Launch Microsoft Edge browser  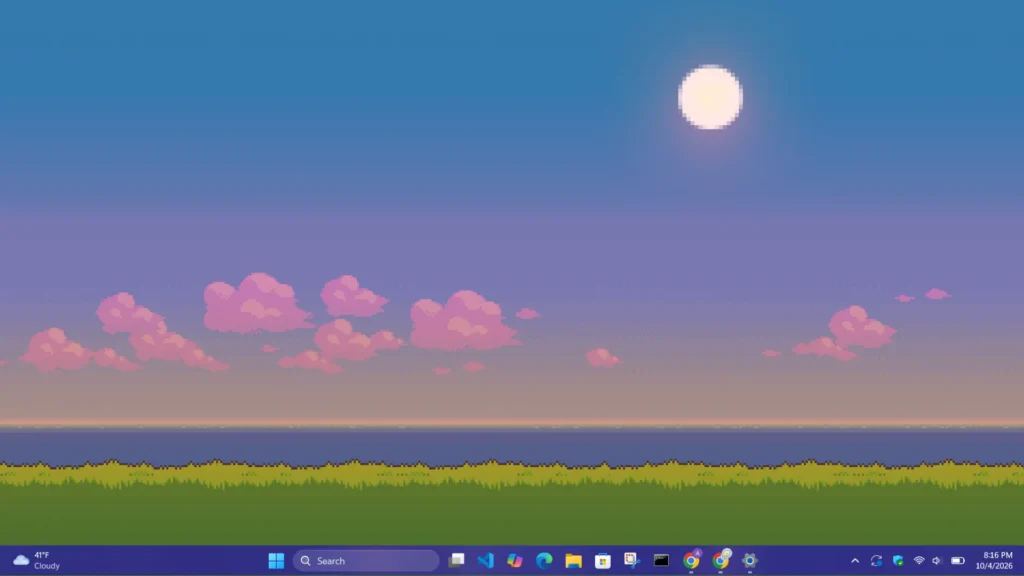[544, 560]
